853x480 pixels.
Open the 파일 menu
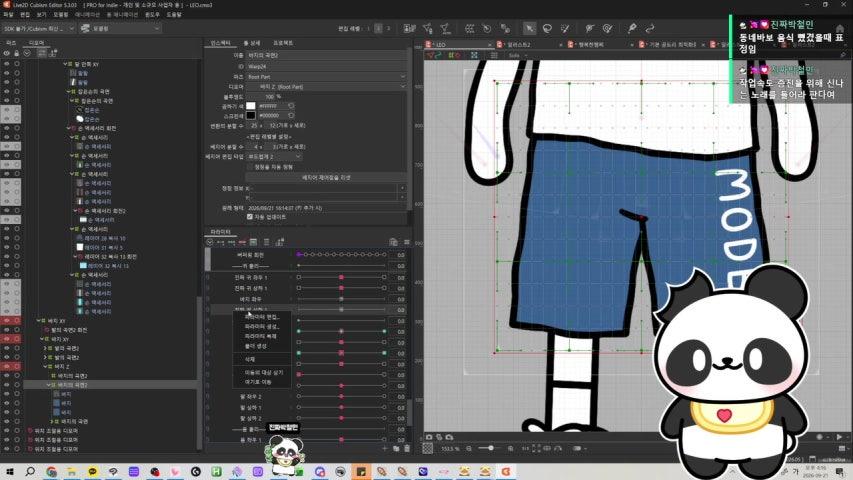coord(8,15)
